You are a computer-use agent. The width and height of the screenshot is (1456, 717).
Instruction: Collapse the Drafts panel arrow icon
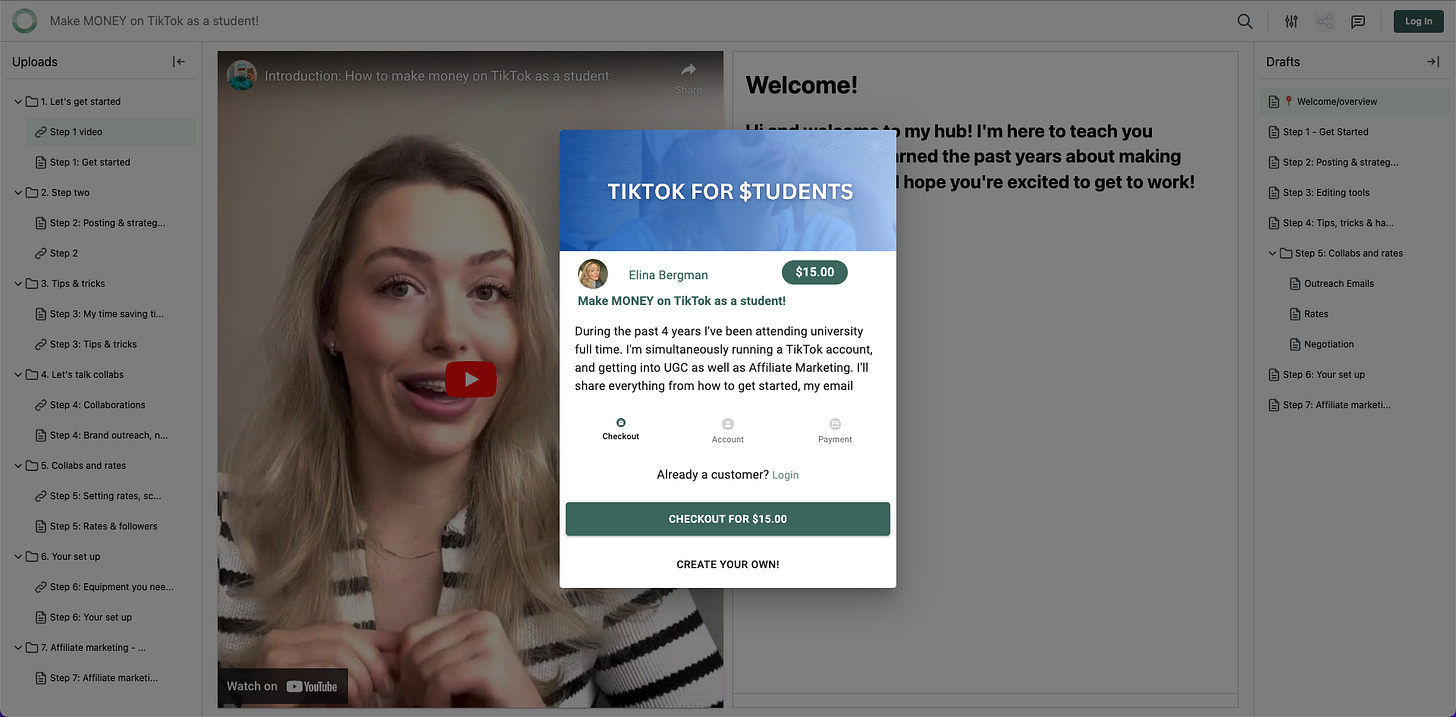[1433, 62]
